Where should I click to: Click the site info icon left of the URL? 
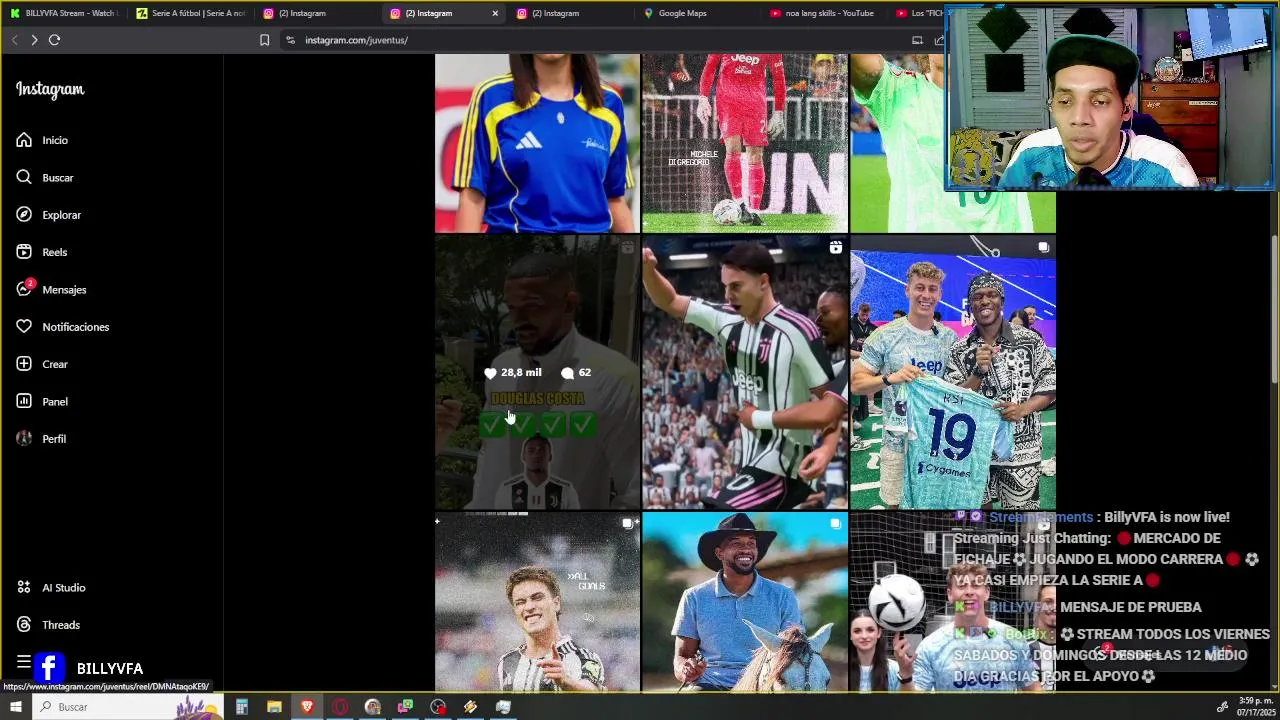coord(290,40)
